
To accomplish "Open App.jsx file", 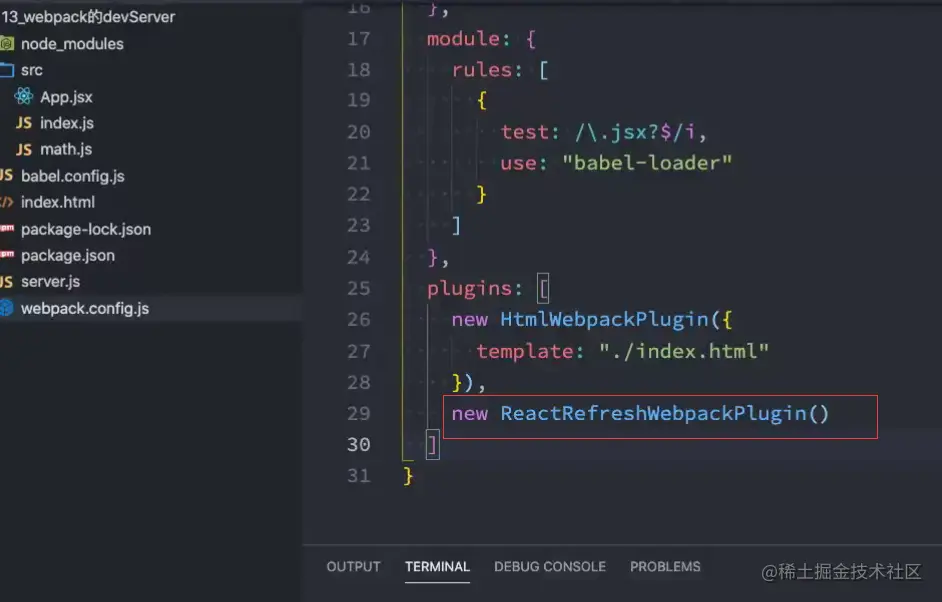I will pyautogui.click(x=66, y=97).
